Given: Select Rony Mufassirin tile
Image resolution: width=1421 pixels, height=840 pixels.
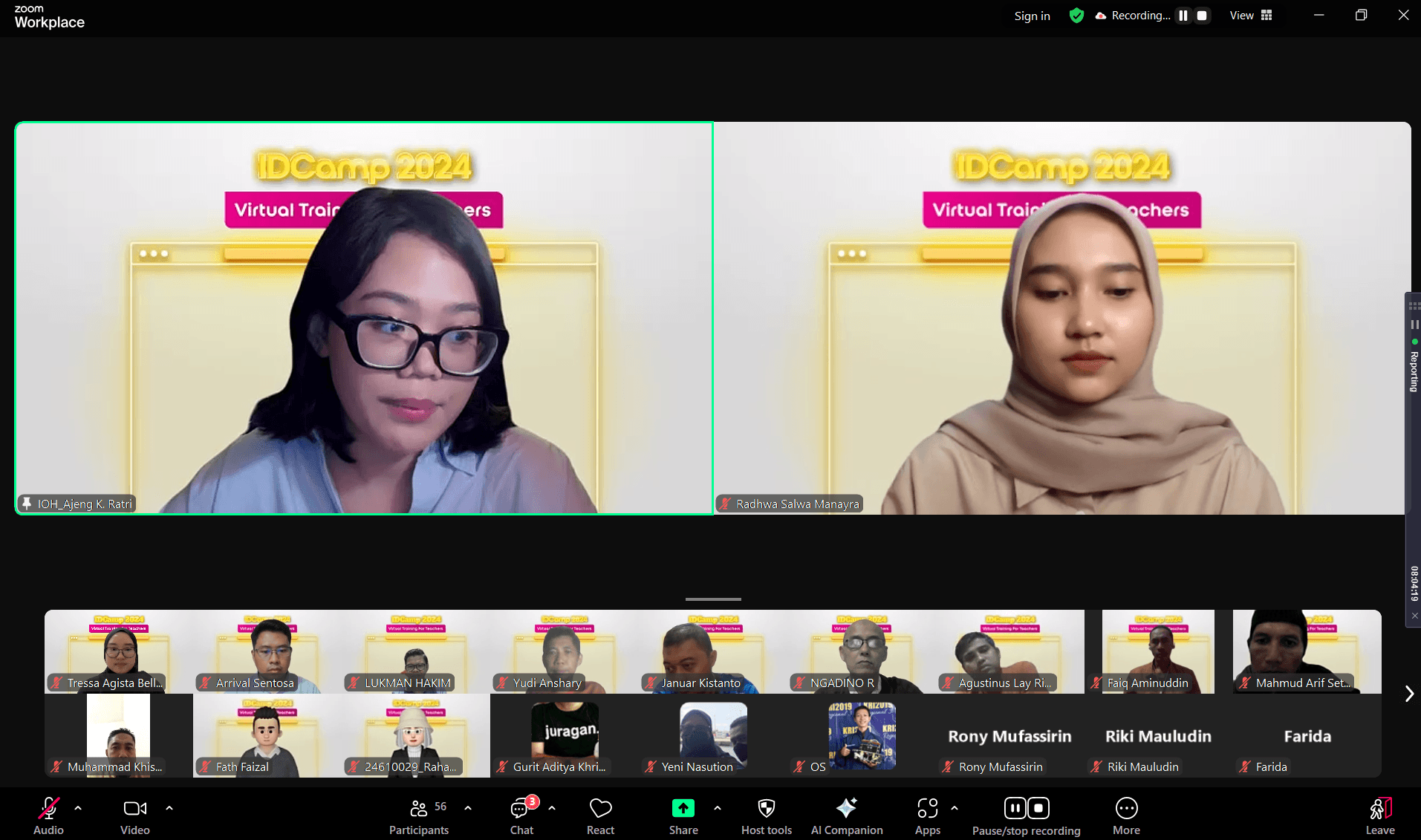Looking at the screenshot, I should 1010,735.
